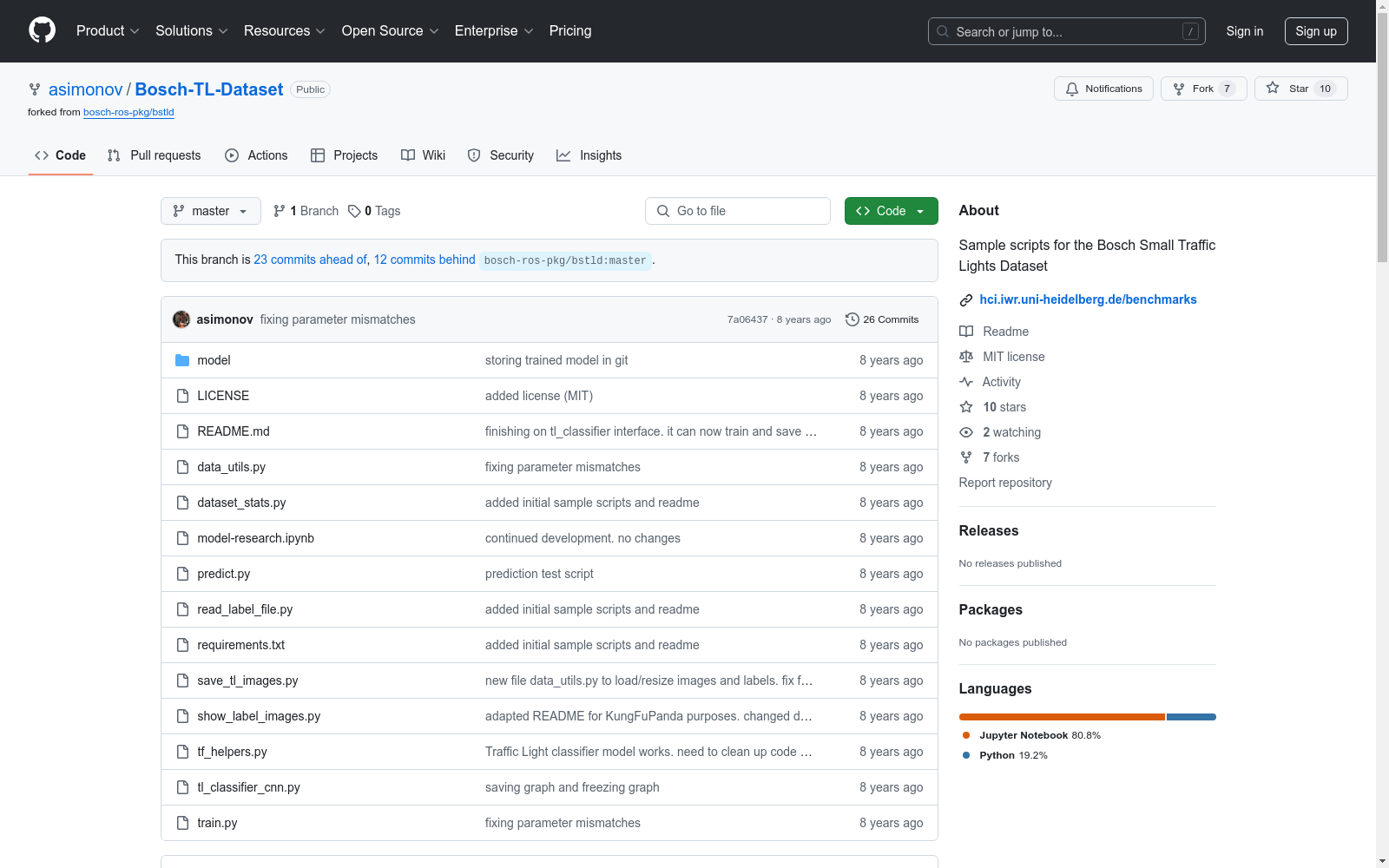The height and width of the screenshot is (868, 1389).
Task: Click the watching eye icon
Action: tap(966, 432)
